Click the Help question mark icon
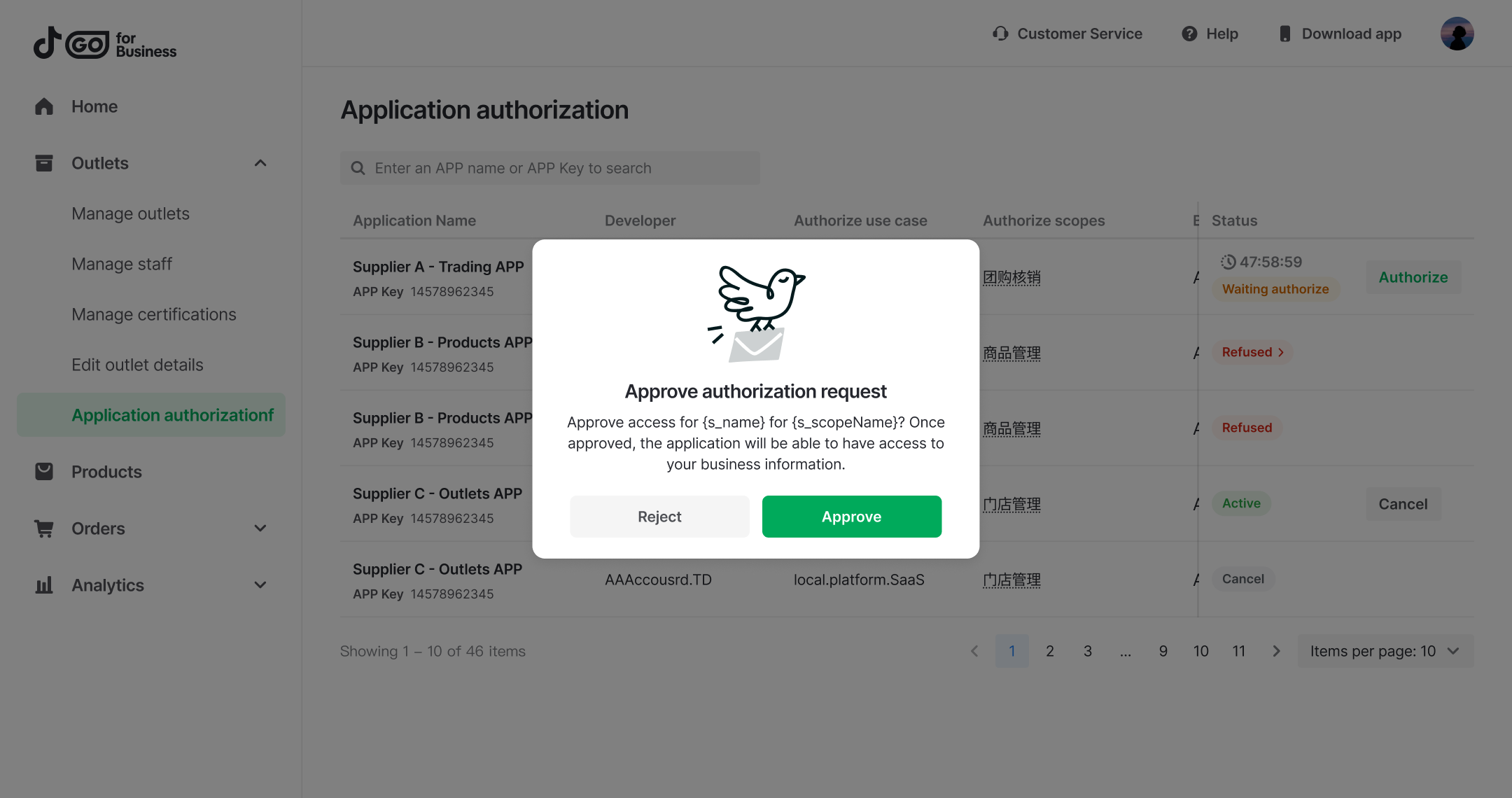This screenshot has height=798, width=1512. [1189, 34]
